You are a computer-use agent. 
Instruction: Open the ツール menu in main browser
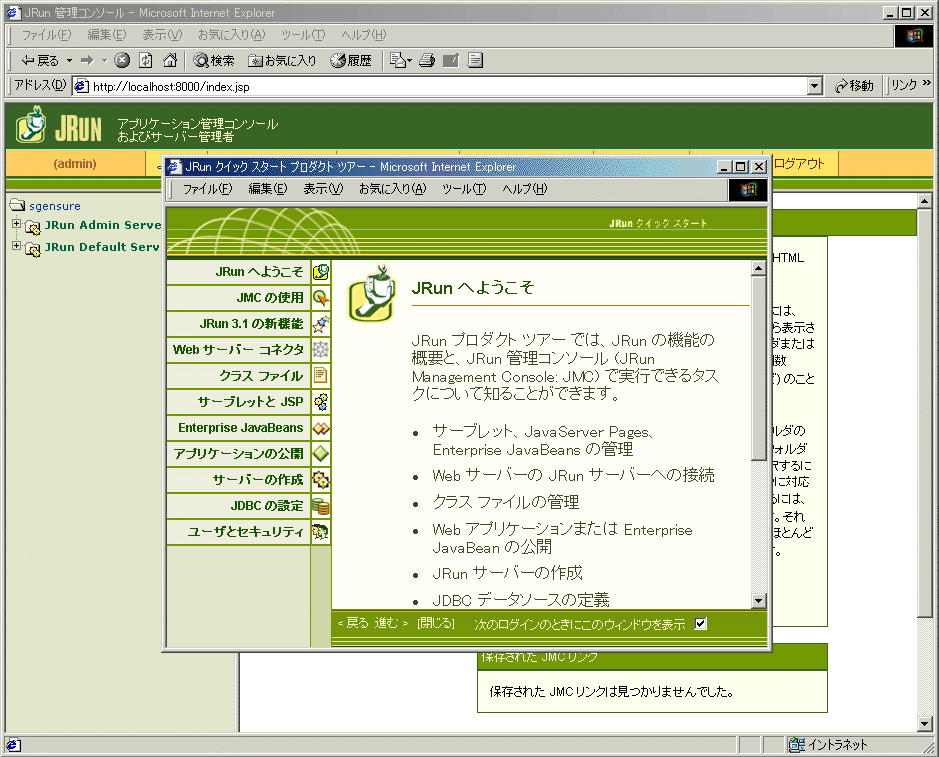click(302, 35)
